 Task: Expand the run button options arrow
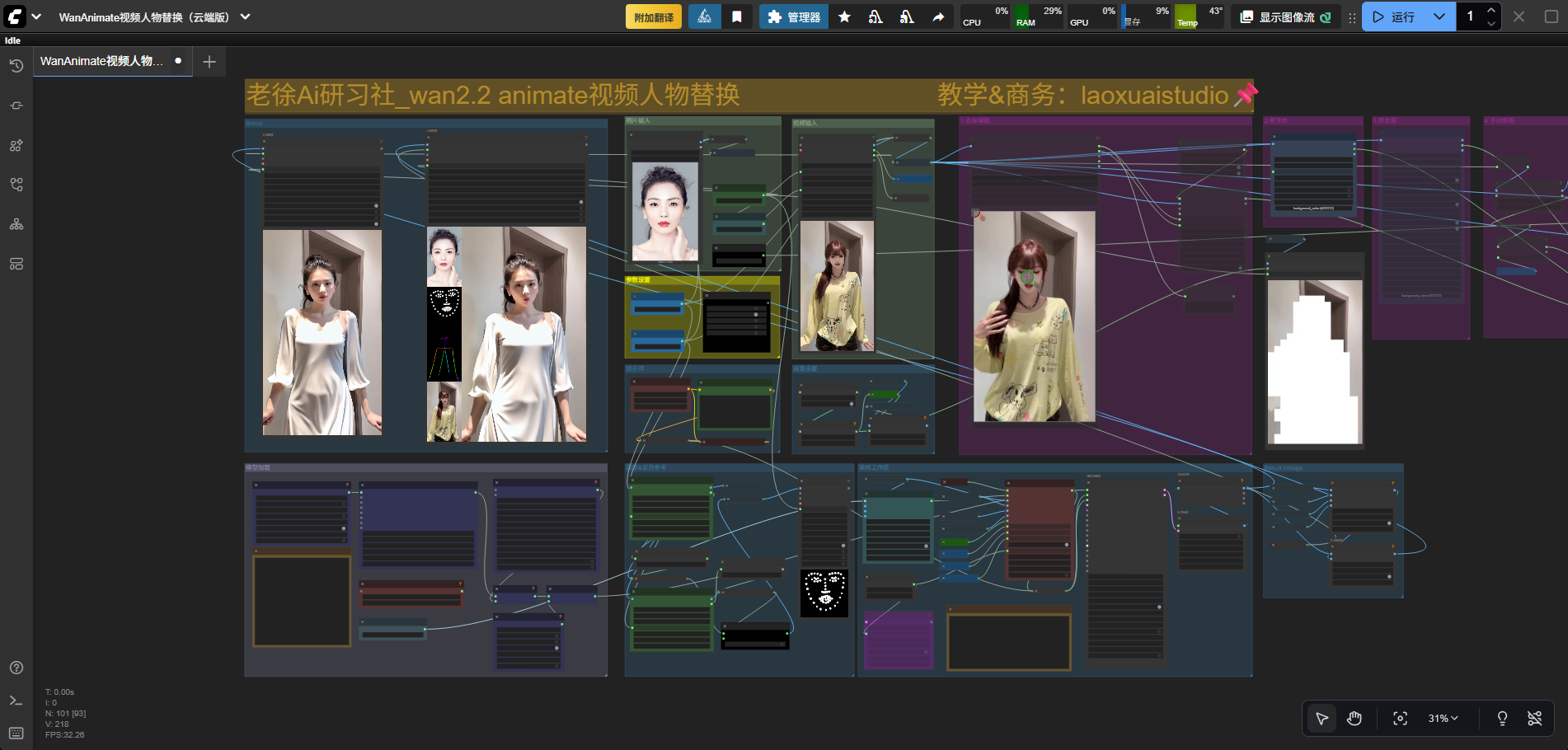tap(1439, 16)
